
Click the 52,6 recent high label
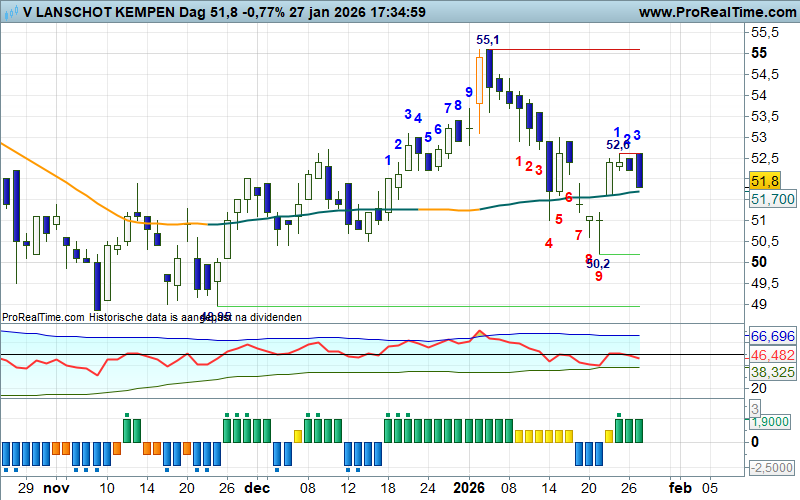pos(618,145)
